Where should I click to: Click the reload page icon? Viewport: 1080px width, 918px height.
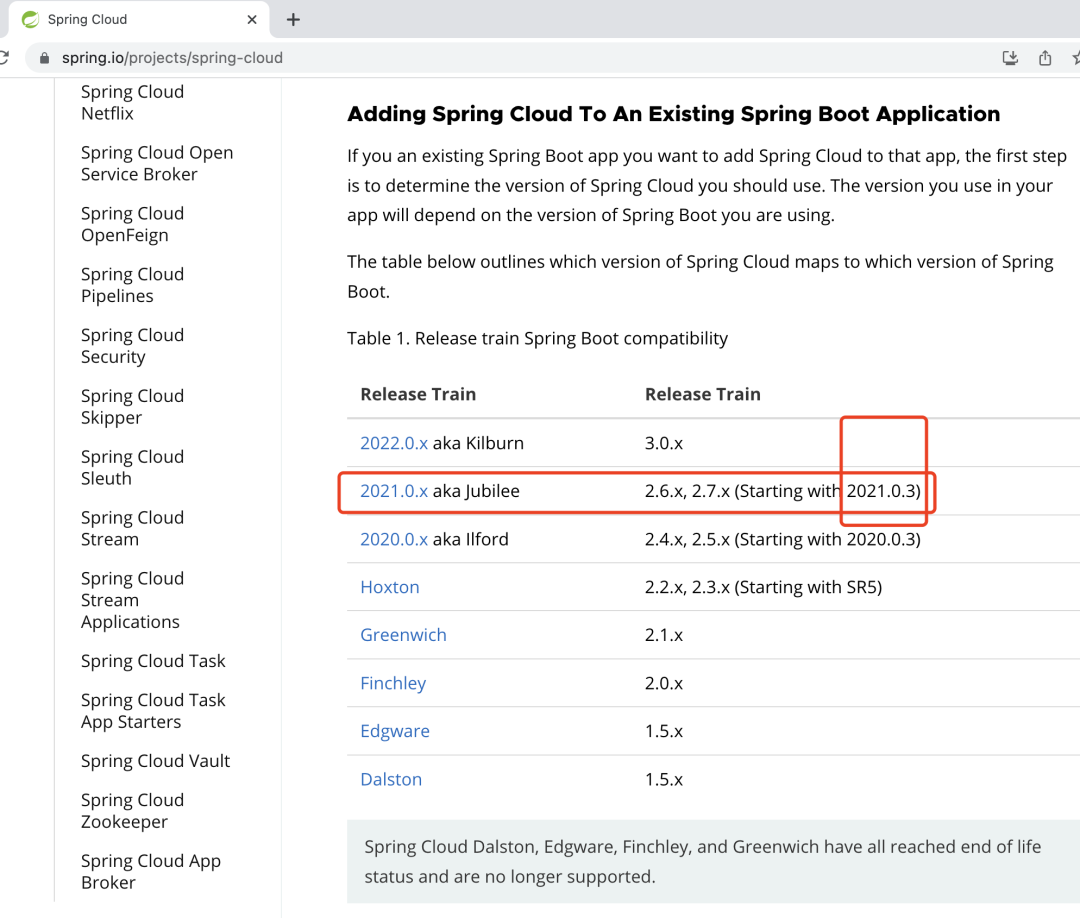(3, 58)
